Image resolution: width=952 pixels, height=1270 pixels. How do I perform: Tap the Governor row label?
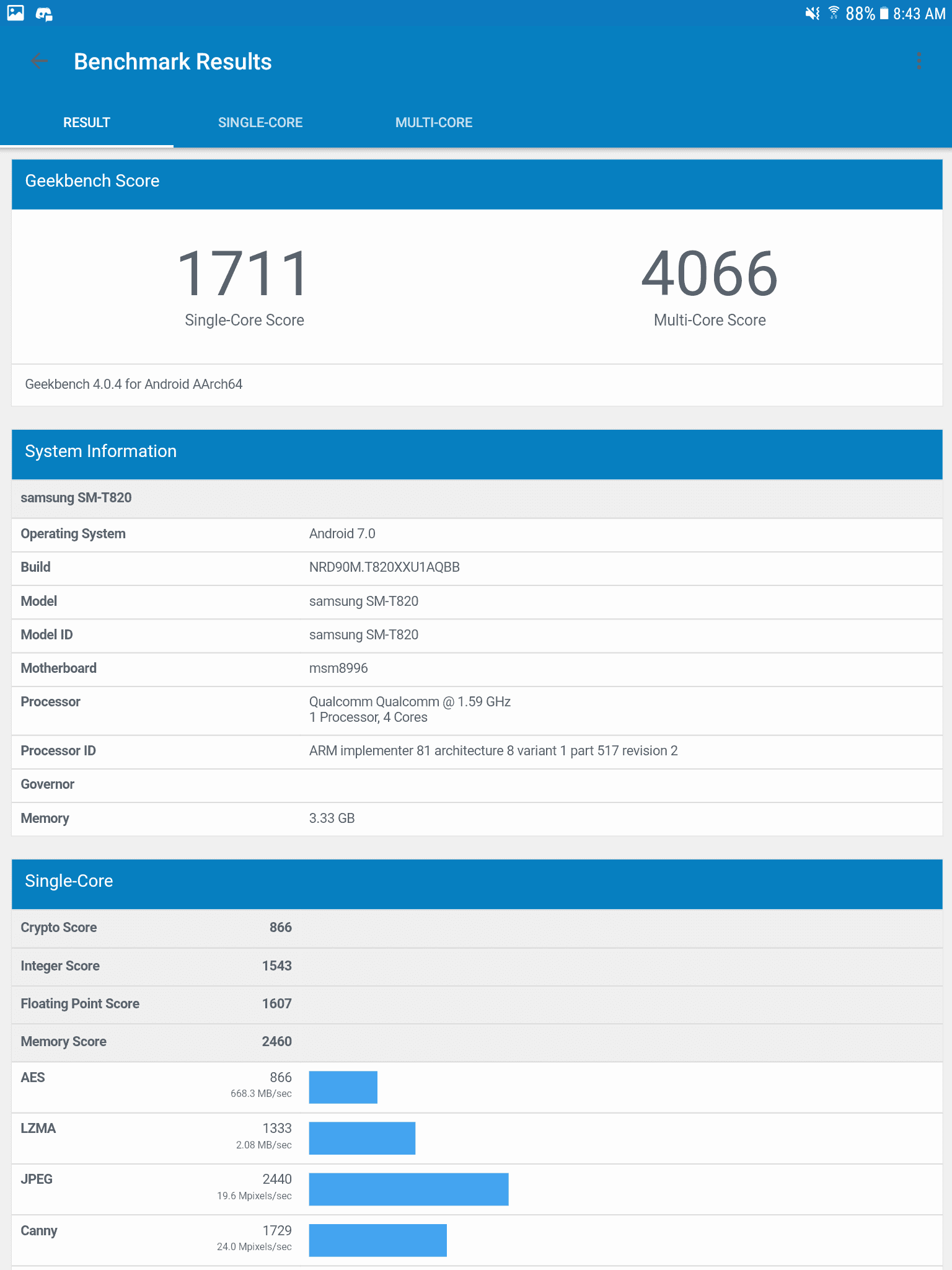click(48, 784)
